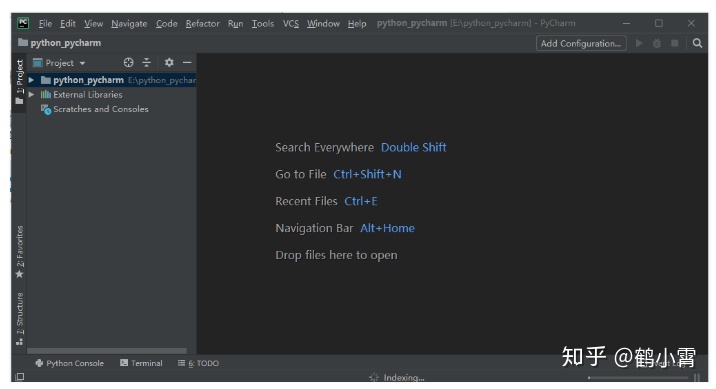Click the Ctrl+E shortcut text
The image size is (716, 389).
(361, 201)
